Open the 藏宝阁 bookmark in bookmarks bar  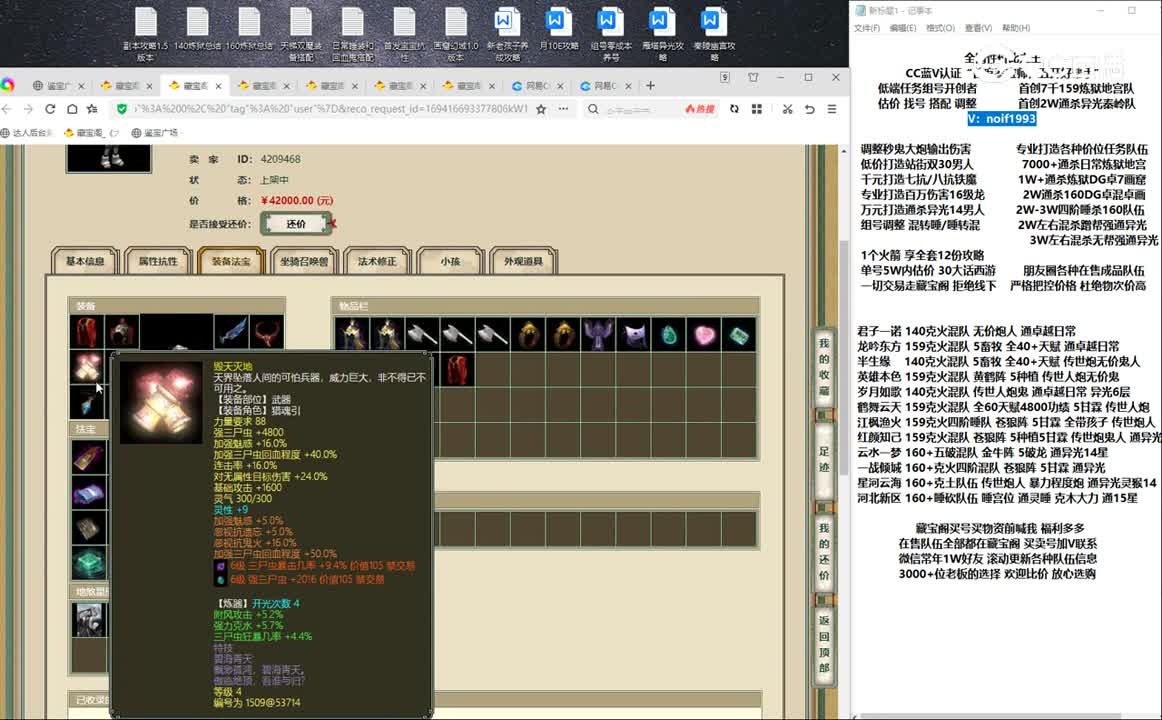90,133
